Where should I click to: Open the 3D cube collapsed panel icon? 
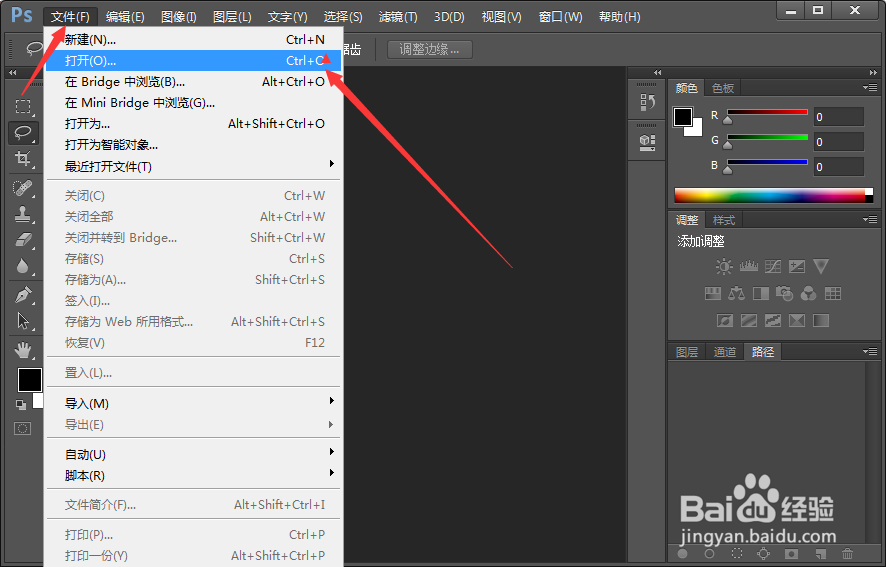pyautogui.click(x=647, y=142)
